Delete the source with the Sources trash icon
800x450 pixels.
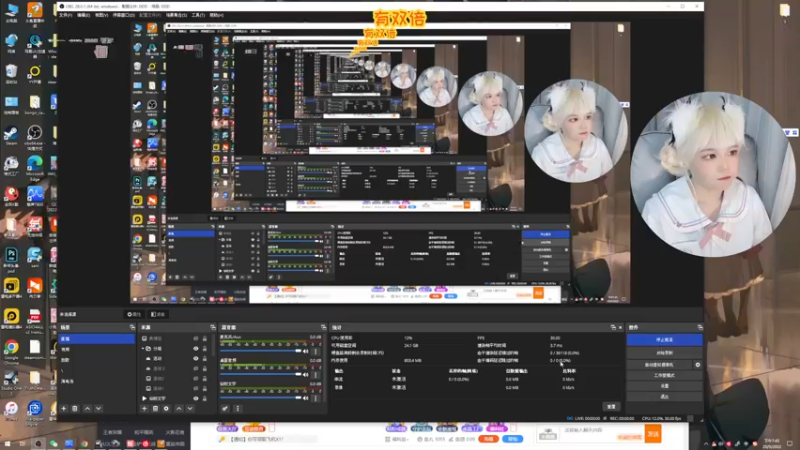(x=156, y=409)
